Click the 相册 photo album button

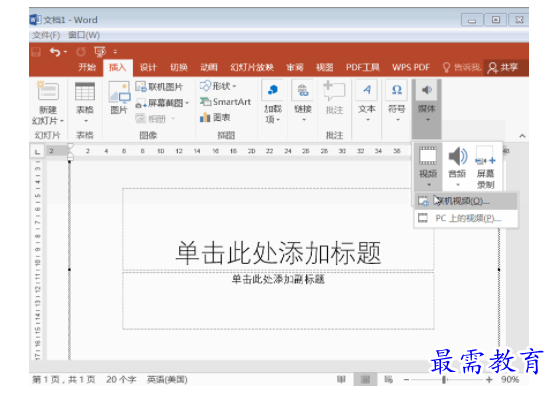pos(155,119)
